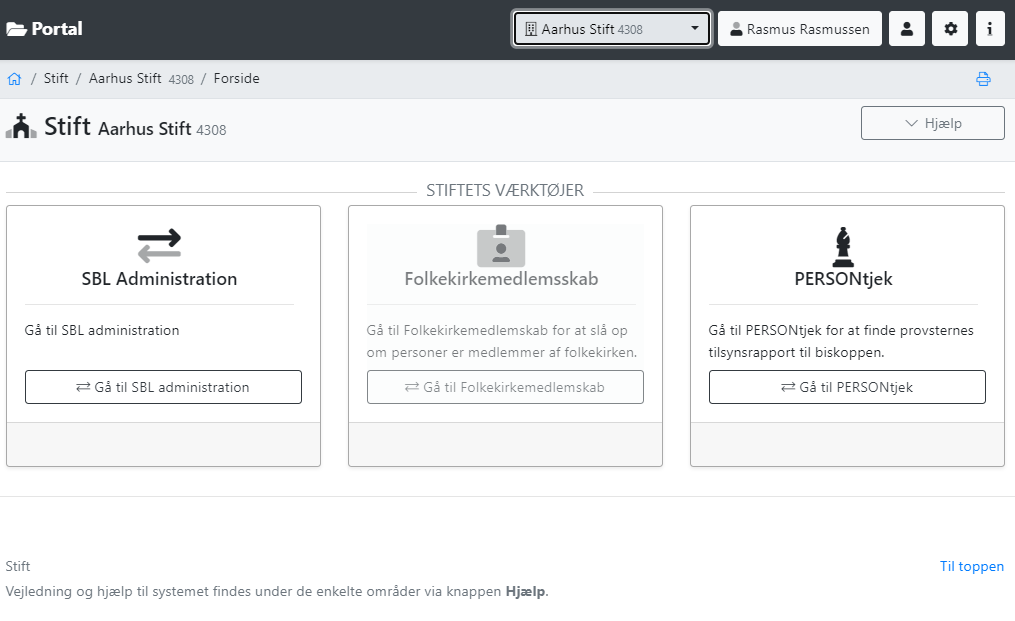Click the Stift Aarhus Stift 4308 page heading

[135, 127]
